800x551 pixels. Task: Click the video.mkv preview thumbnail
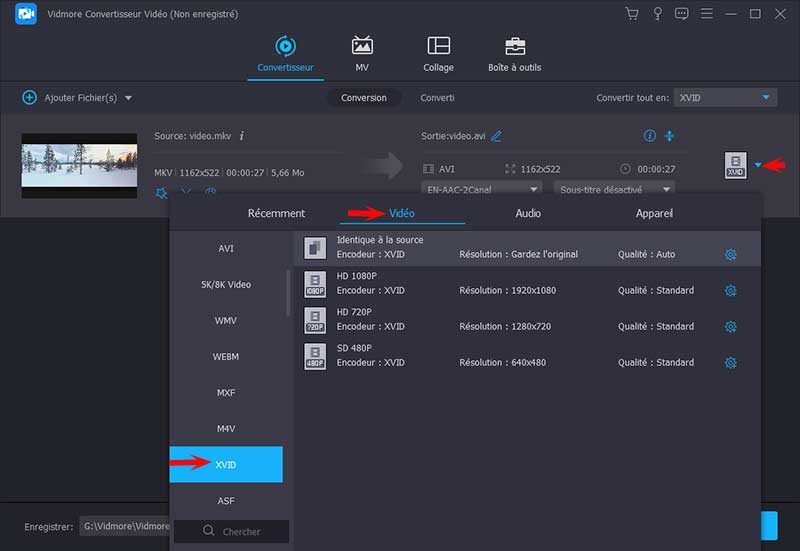point(79,166)
